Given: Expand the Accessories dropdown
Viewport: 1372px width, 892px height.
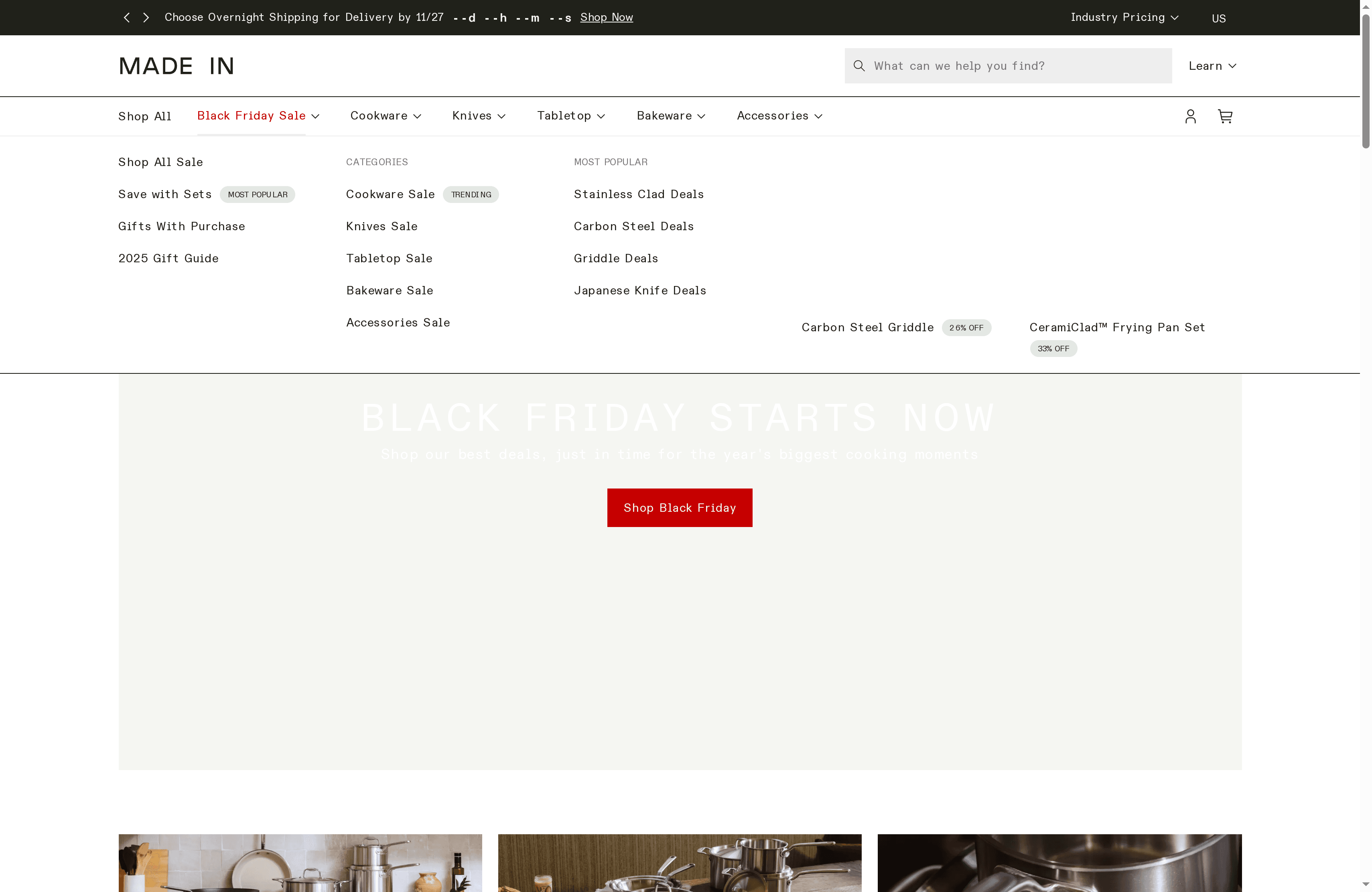Looking at the screenshot, I should [779, 116].
